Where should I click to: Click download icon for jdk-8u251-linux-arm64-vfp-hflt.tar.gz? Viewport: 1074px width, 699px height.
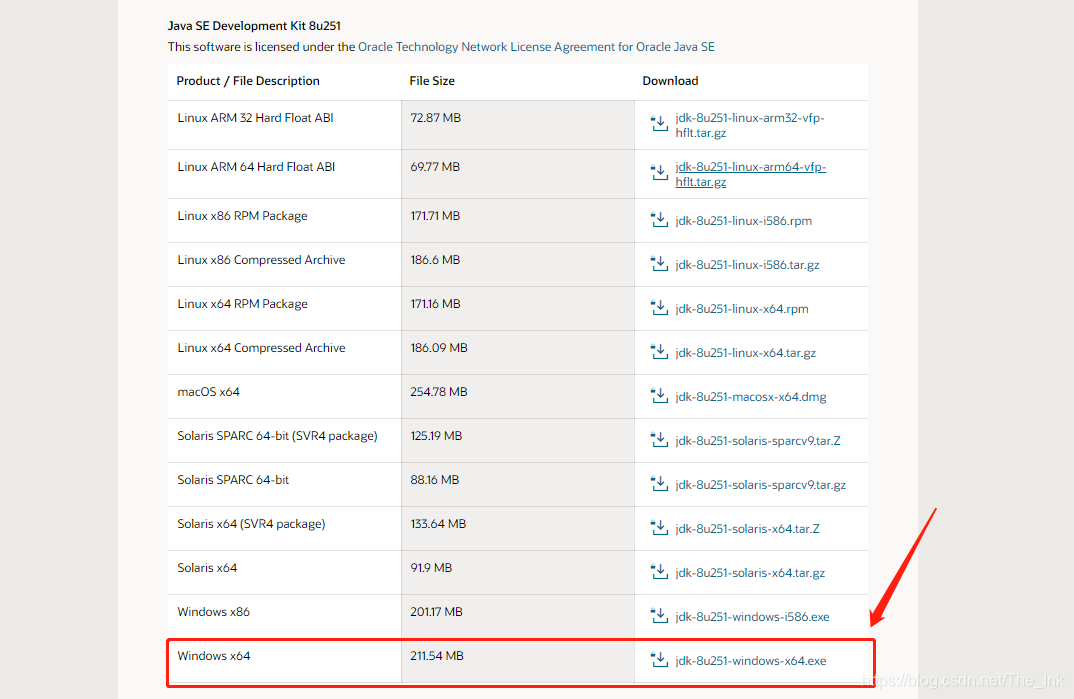pos(659,173)
